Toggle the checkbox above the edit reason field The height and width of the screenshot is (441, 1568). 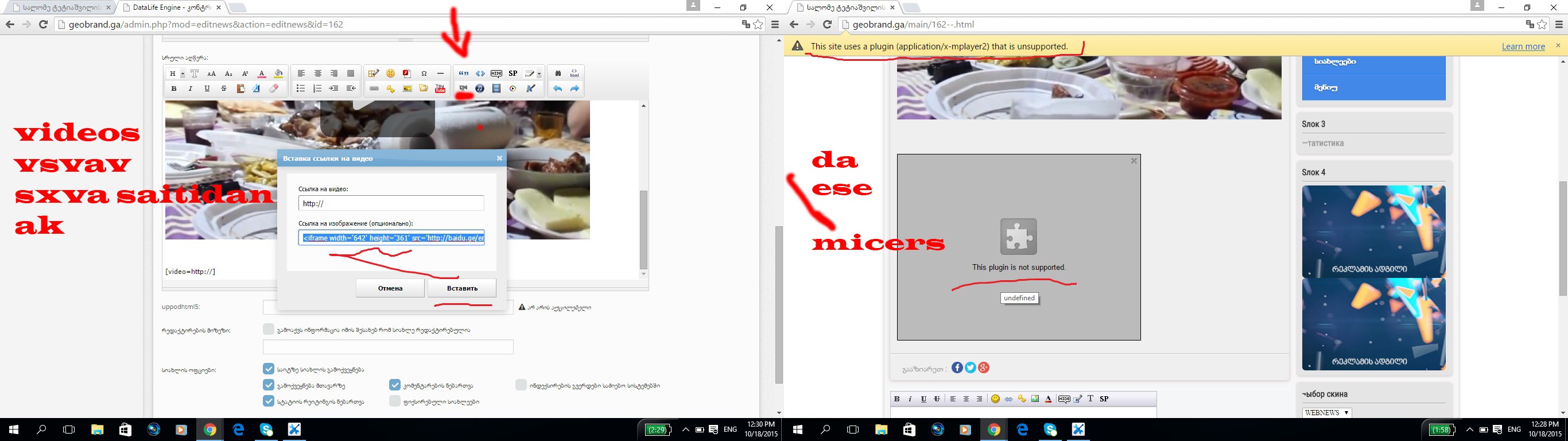(269, 329)
